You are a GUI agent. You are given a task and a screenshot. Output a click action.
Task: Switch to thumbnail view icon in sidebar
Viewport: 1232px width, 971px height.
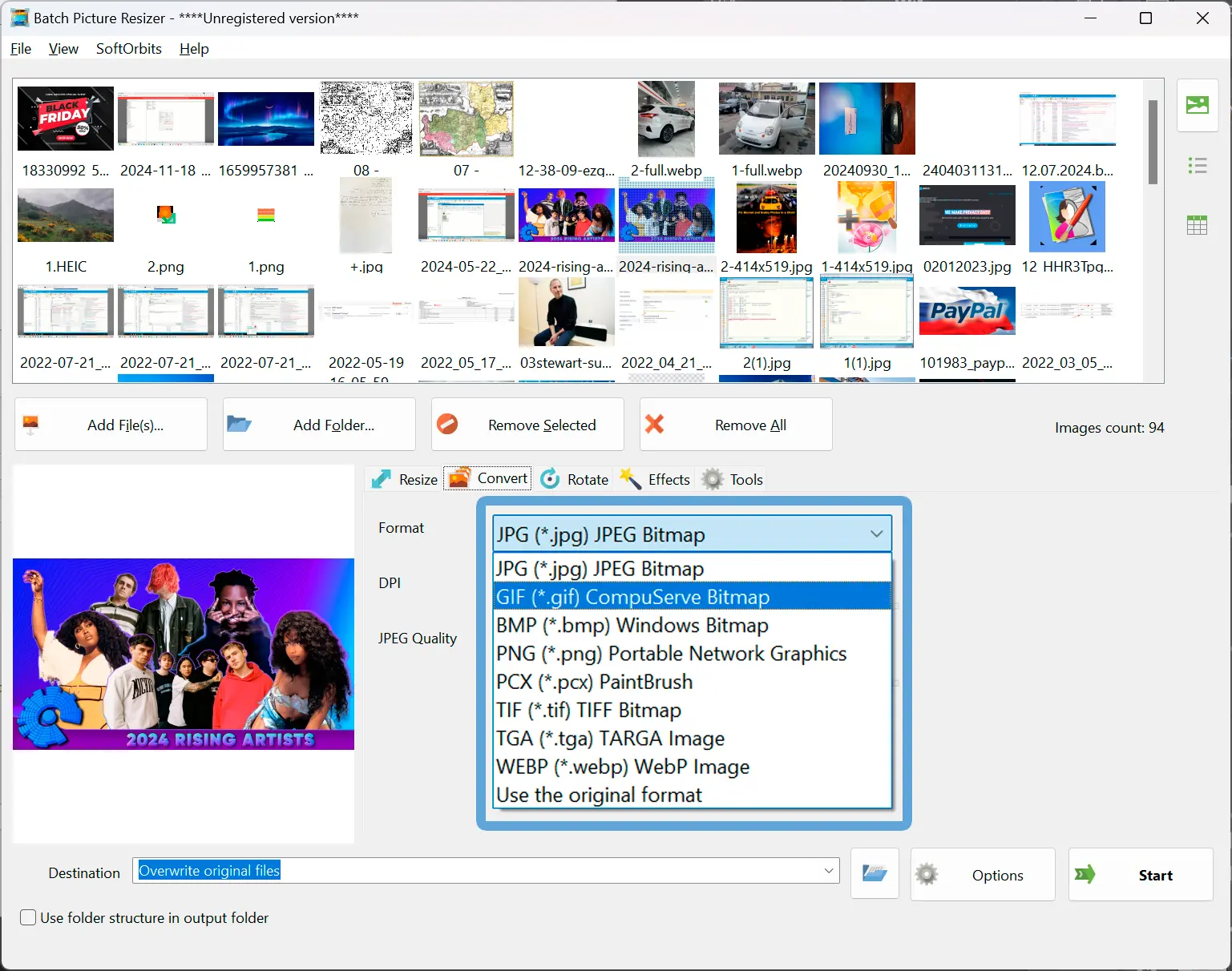1198,105
